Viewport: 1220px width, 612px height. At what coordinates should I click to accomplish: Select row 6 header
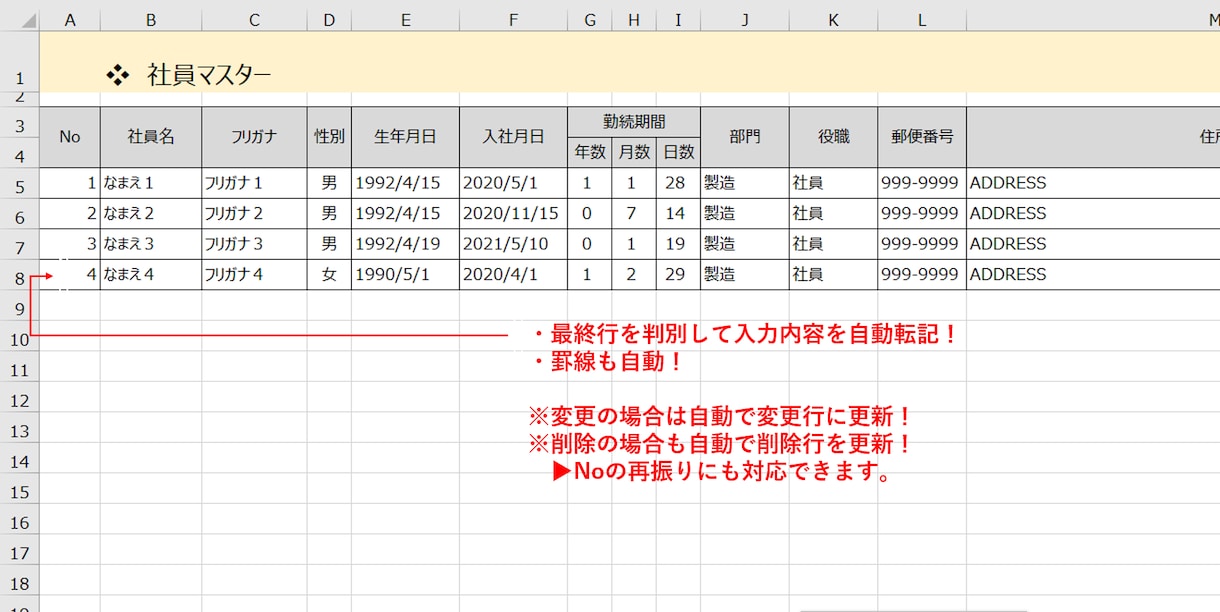(19, 214)
